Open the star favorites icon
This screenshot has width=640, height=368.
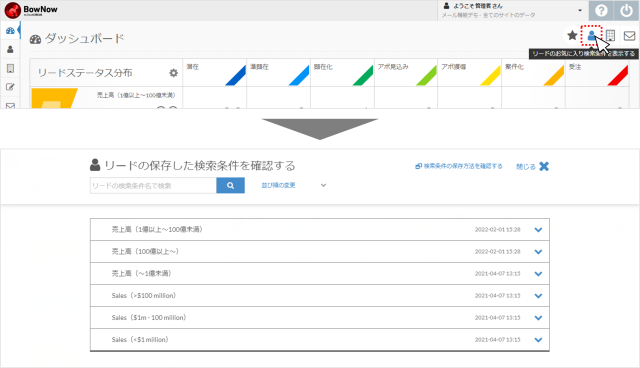point(572,35)
